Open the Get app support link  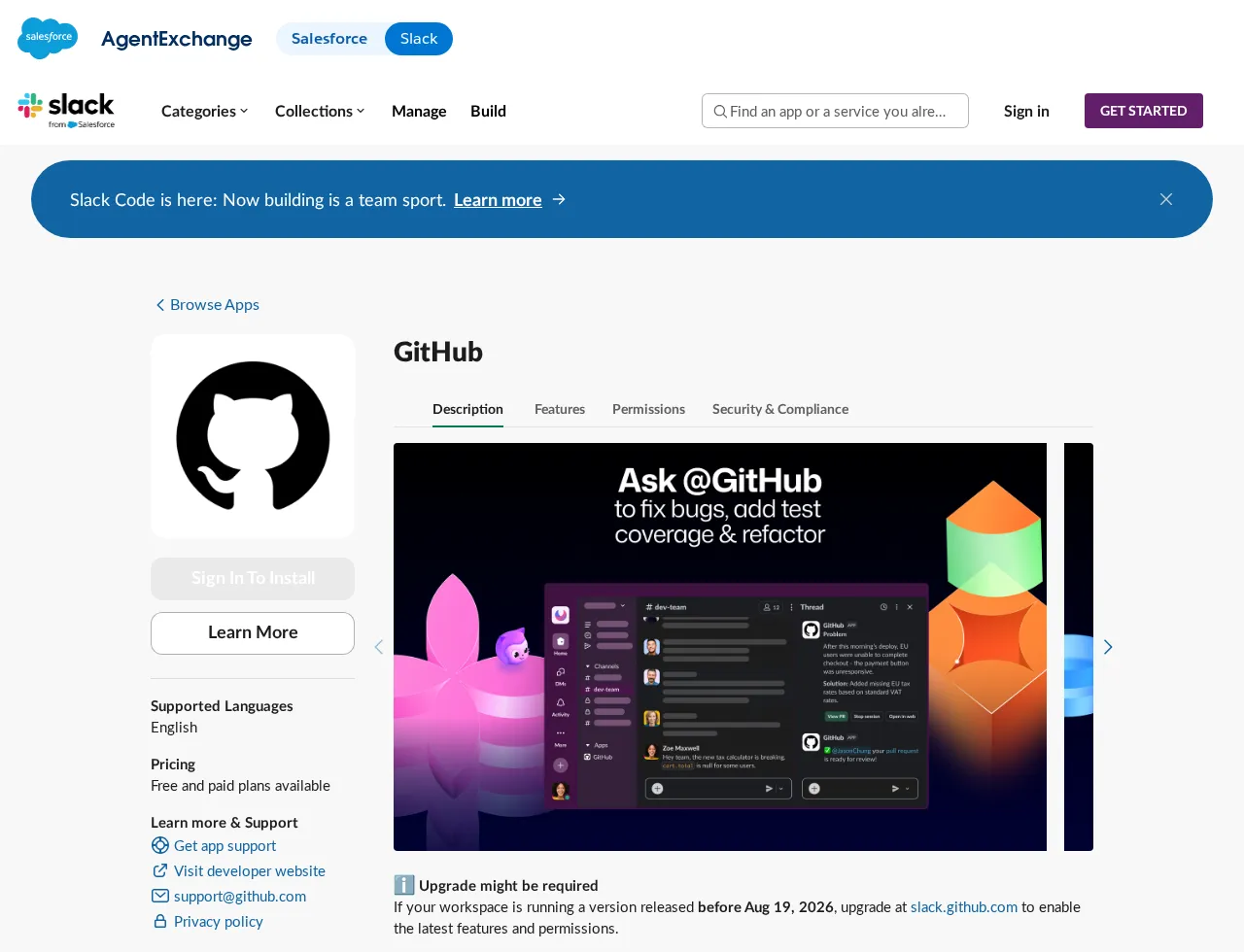click(x=225, y=845)
